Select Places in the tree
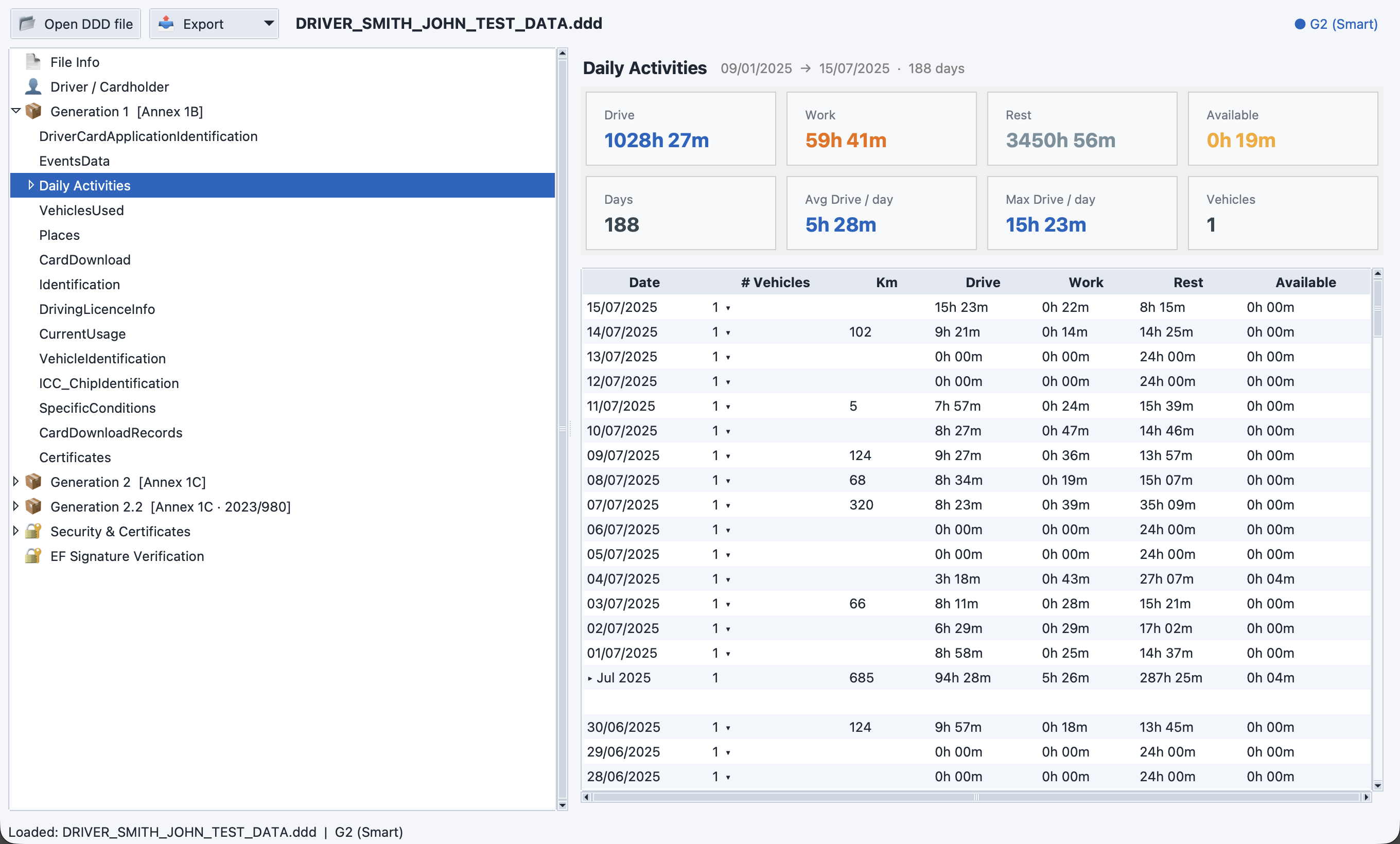The height and width of the screenshot is (844, 1400). [59, 235]
